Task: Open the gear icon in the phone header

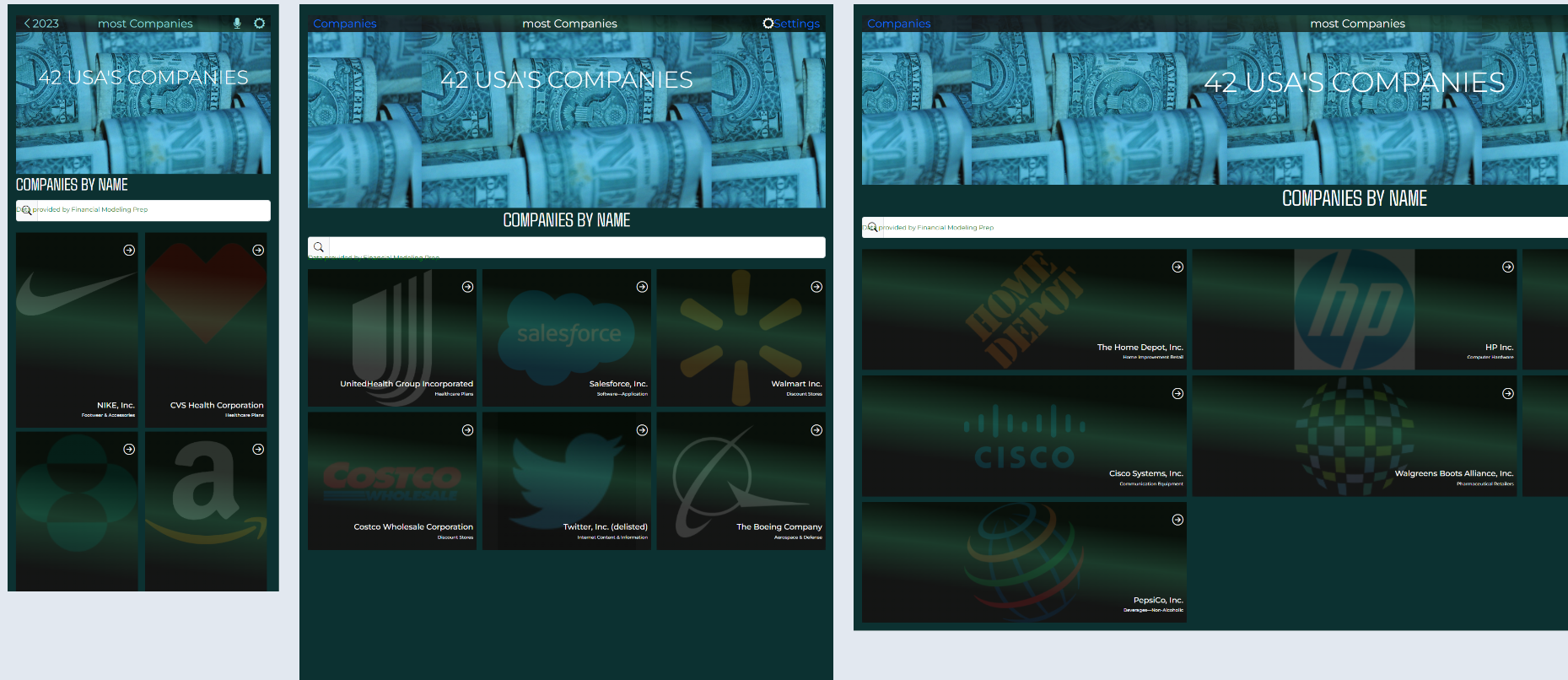Action: click(260, 24)
